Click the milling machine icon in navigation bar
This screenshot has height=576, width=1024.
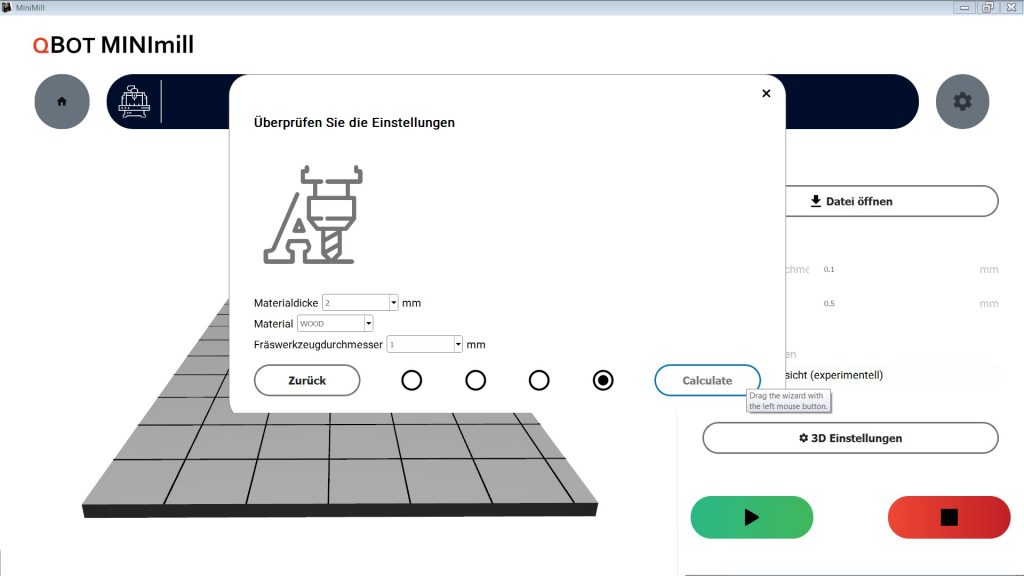point(134,102)
